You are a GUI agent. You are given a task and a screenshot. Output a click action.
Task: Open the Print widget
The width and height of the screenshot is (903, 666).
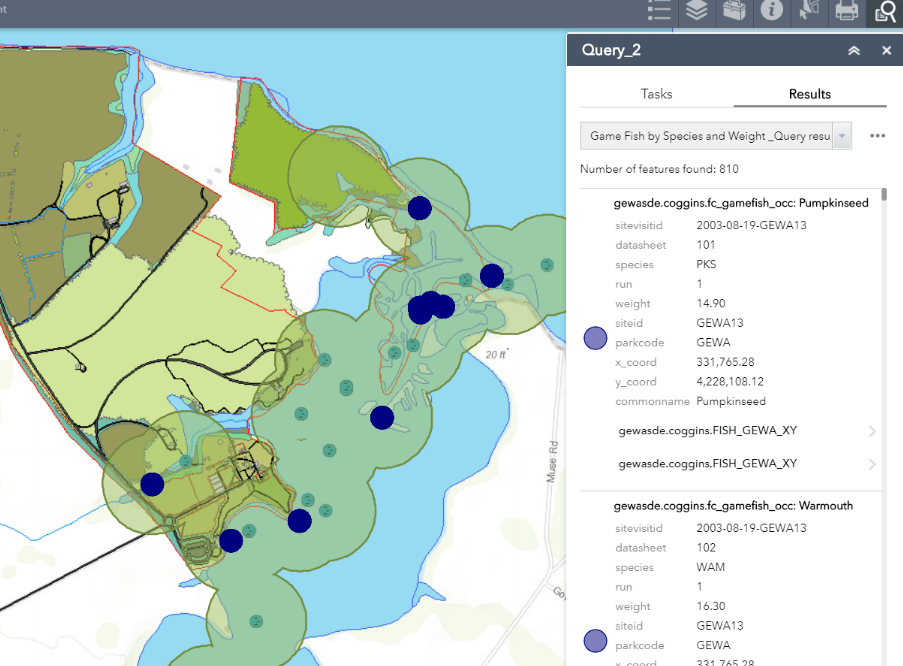846,11
